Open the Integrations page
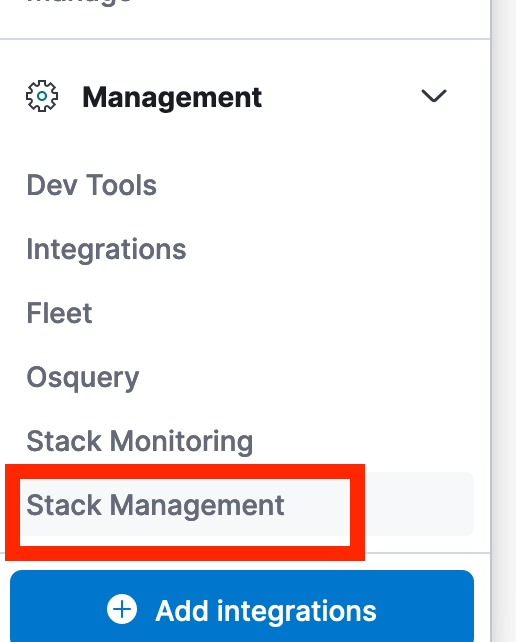Image resolution: width=516 pixels, height=642 pixels. tap(106, 249)
